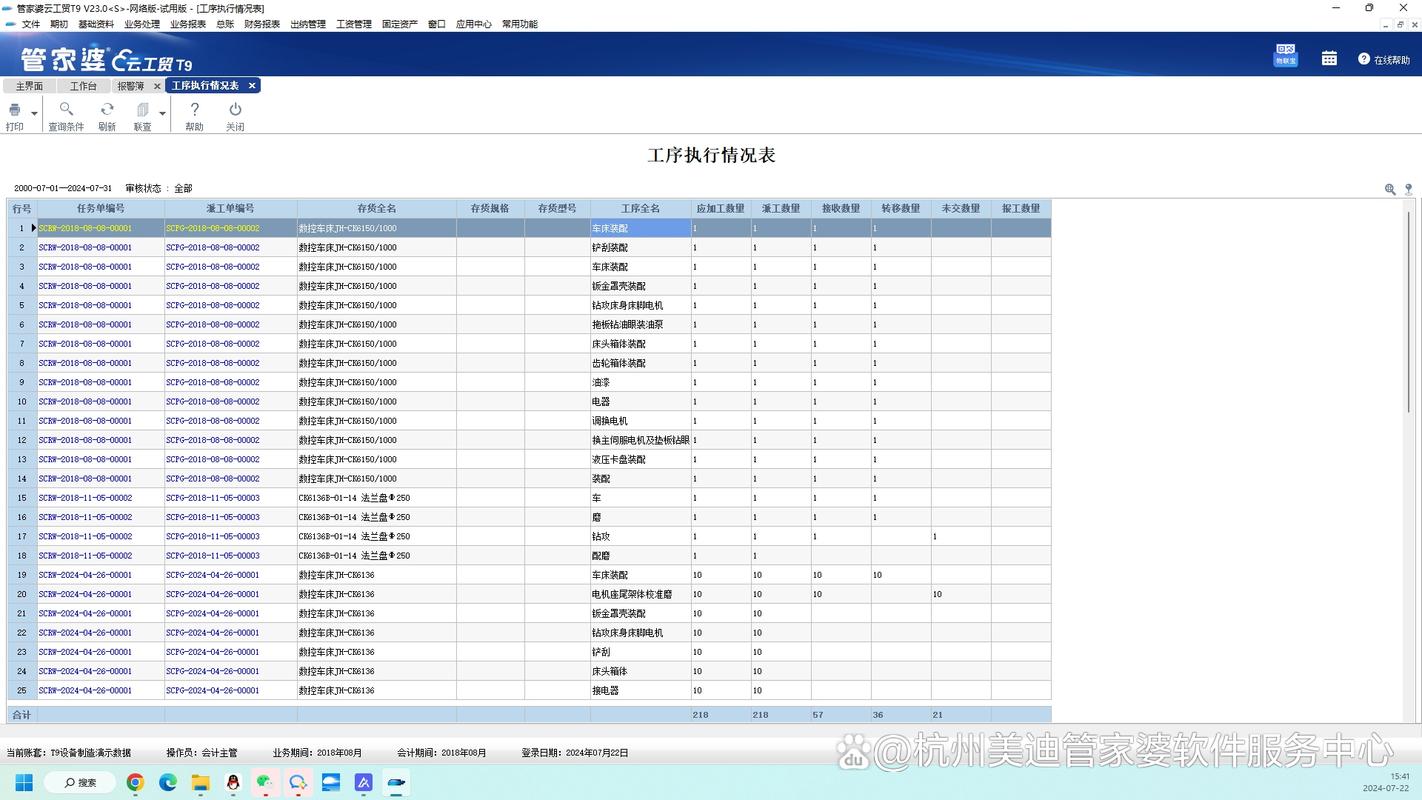Image resolution: width=1422 pixels, height=800 pixels.
Task: Select the 电机座尾架体校准磨 process cell
Action: [x=641, y=594]
